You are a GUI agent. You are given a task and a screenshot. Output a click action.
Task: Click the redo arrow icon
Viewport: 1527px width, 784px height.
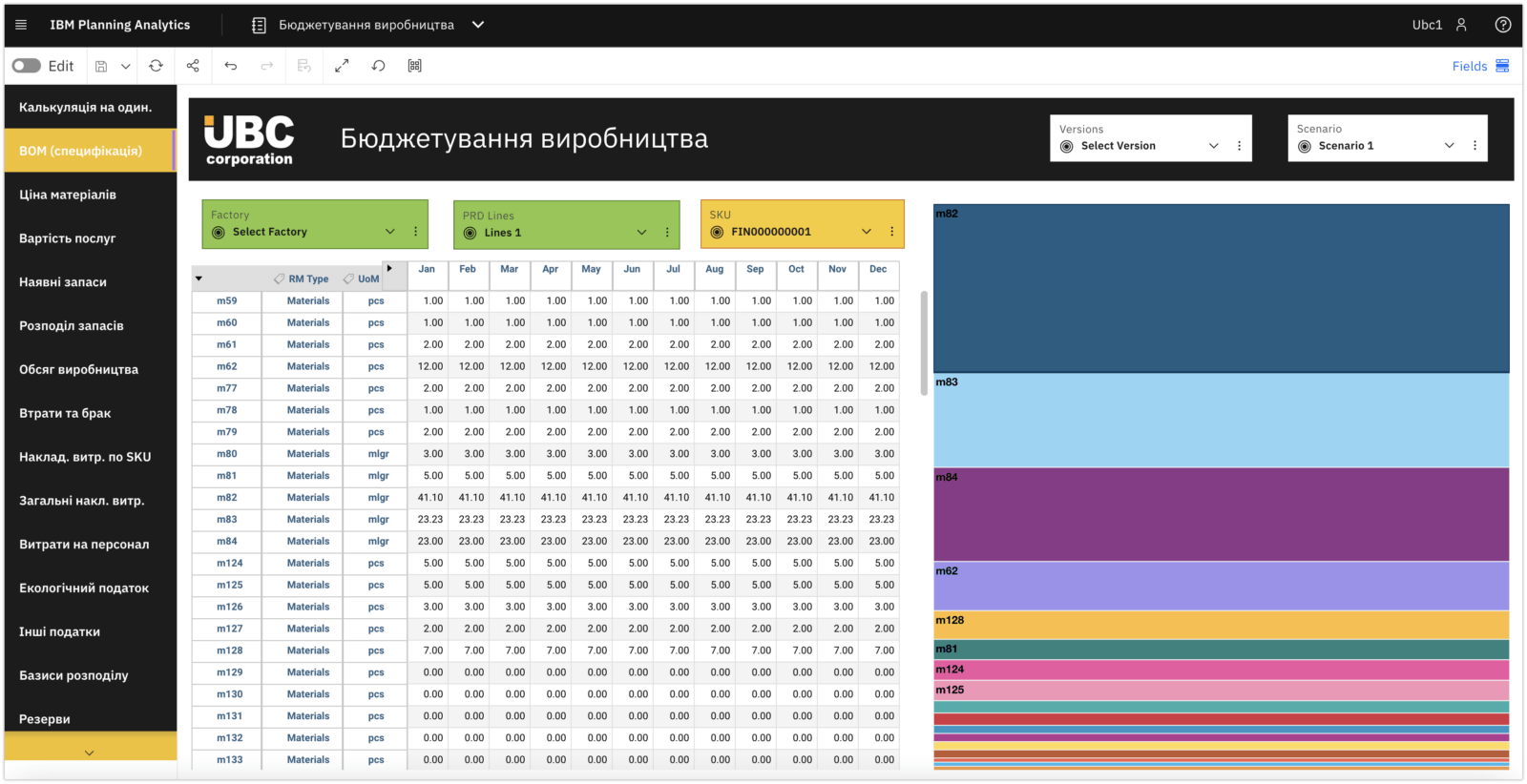(x=267, y=66)
